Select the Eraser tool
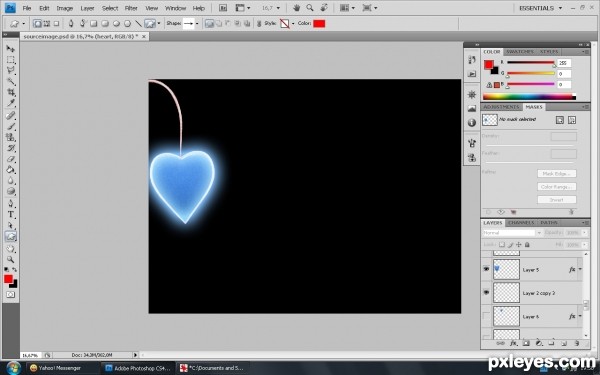Image resolution: width=600 pixels, height=375 pixels. [10, 158]
